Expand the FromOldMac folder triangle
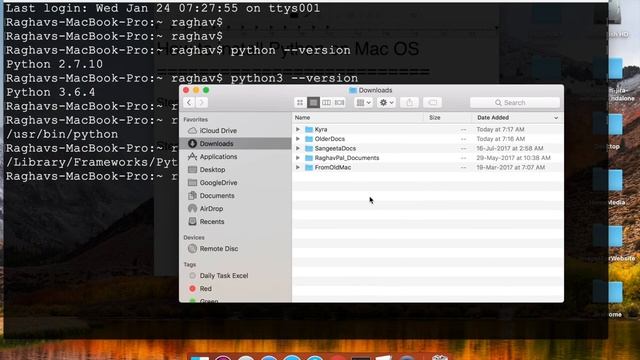 (x=298, y=167)
